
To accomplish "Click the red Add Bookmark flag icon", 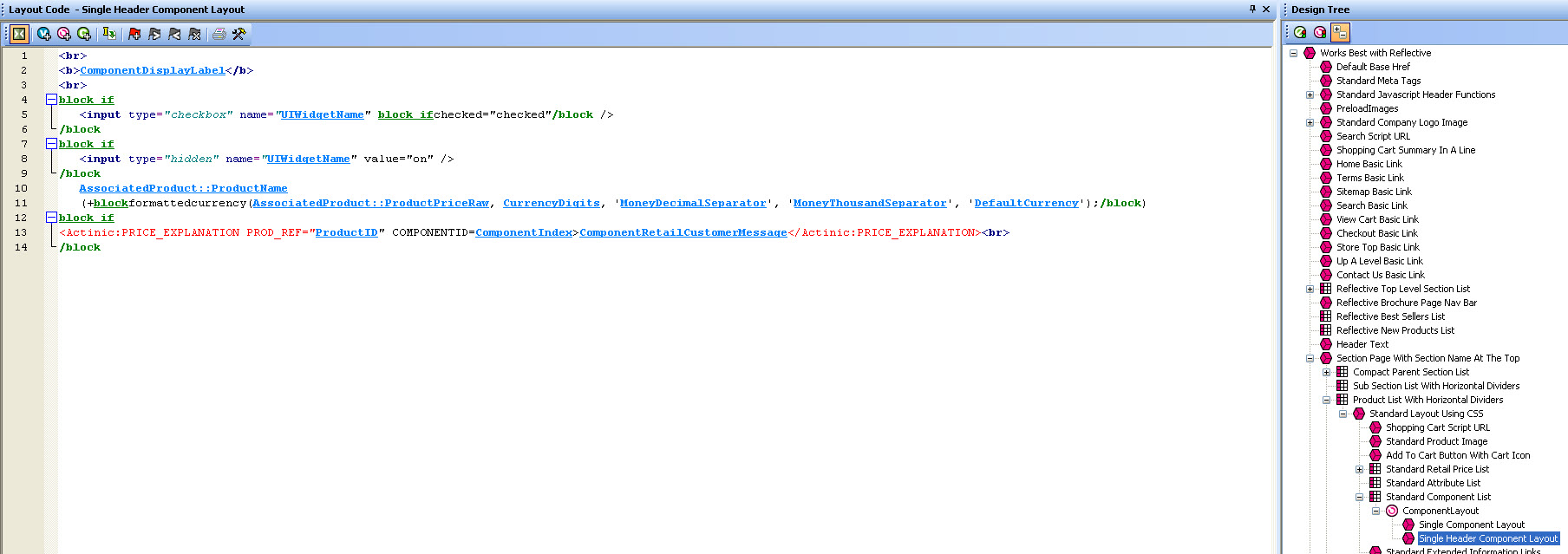I will [134, 34].
